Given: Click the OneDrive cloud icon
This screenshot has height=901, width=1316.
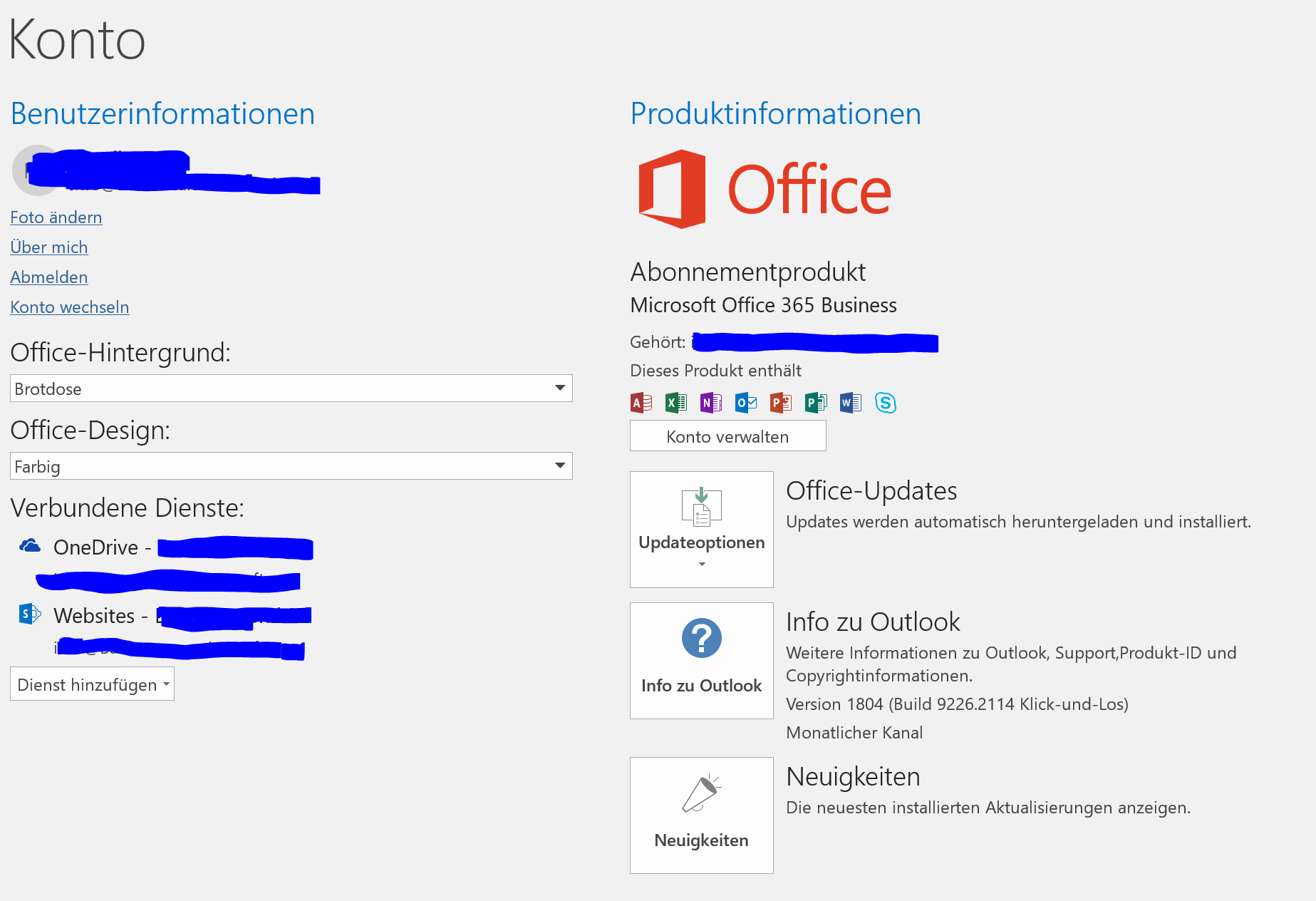Looking at the screenshot, I should point(30,546).
